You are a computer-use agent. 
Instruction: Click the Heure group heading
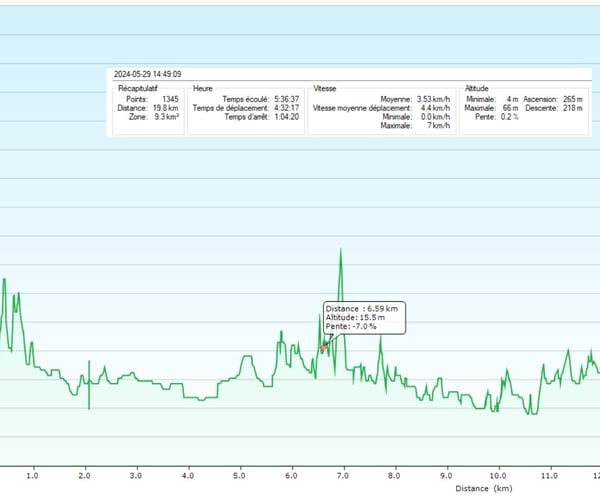tap(203, 88)
